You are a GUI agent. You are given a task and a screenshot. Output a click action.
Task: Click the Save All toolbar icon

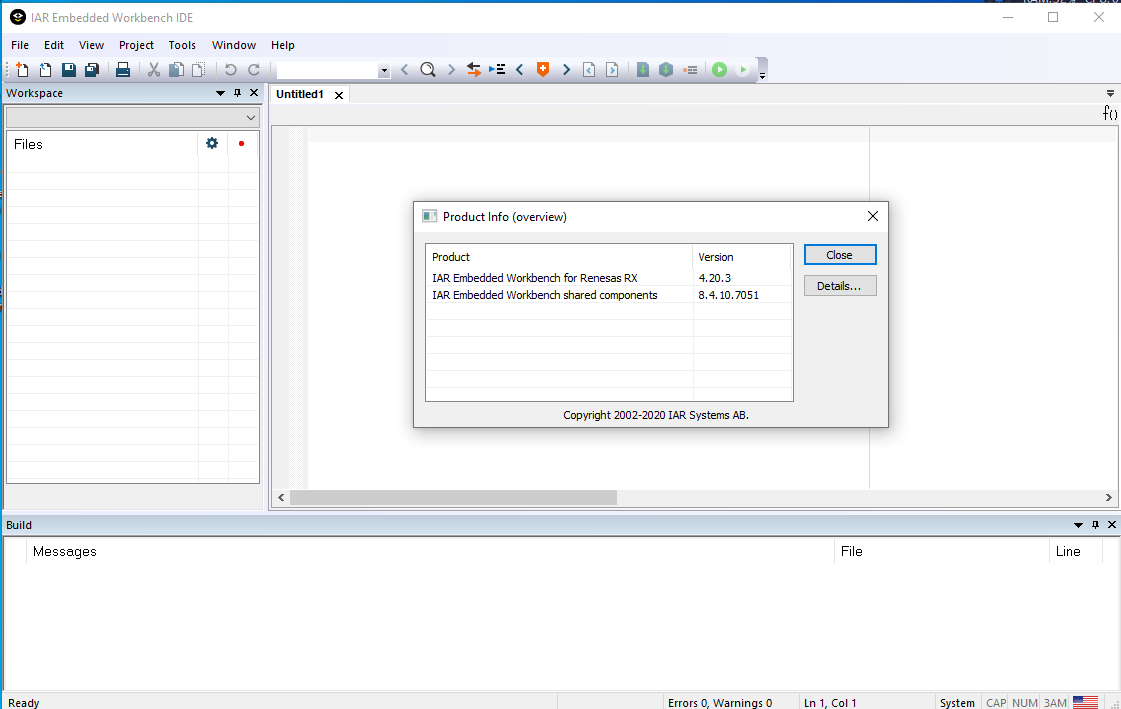pyautogui.click(x=92, y=69)
